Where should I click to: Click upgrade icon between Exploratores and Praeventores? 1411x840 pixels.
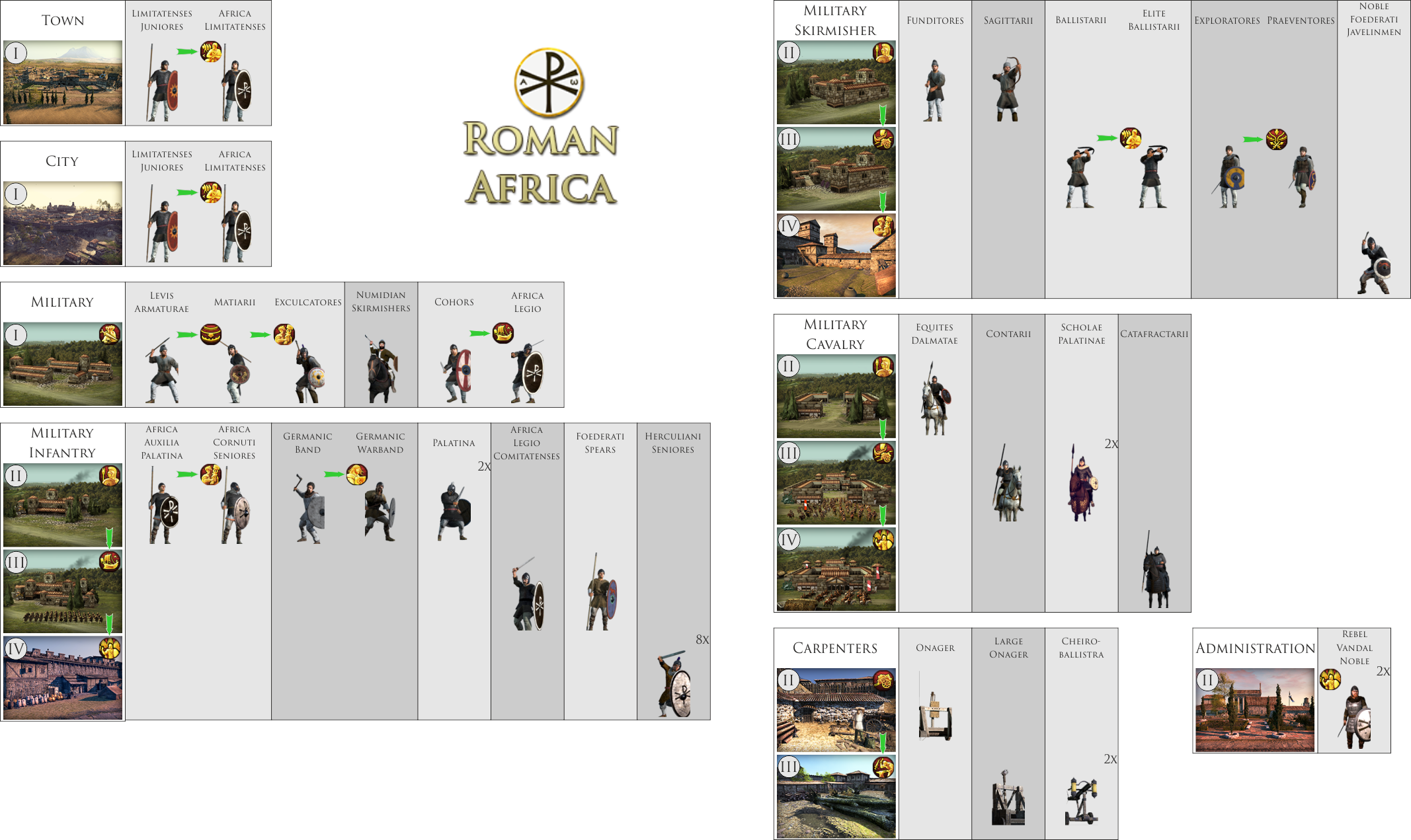click(x=1277, y=139)
